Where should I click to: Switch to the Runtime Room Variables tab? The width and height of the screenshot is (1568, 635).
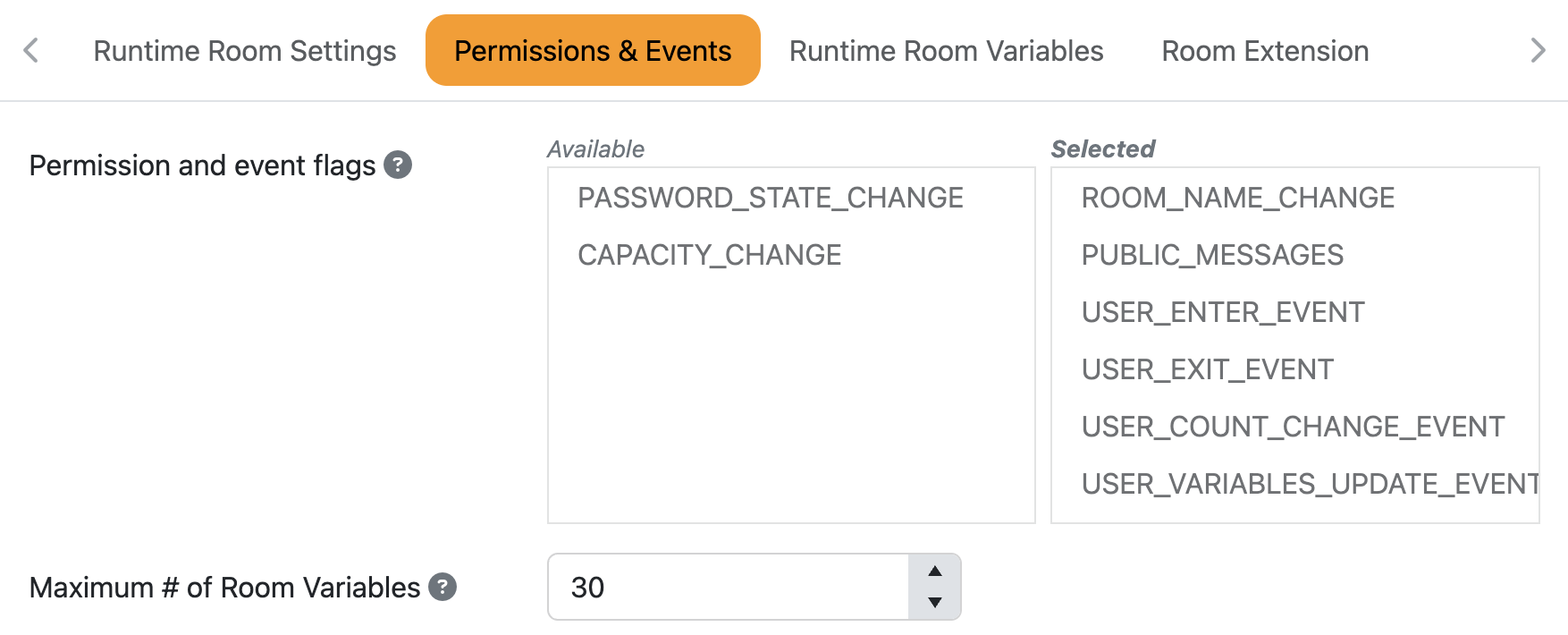946,51
